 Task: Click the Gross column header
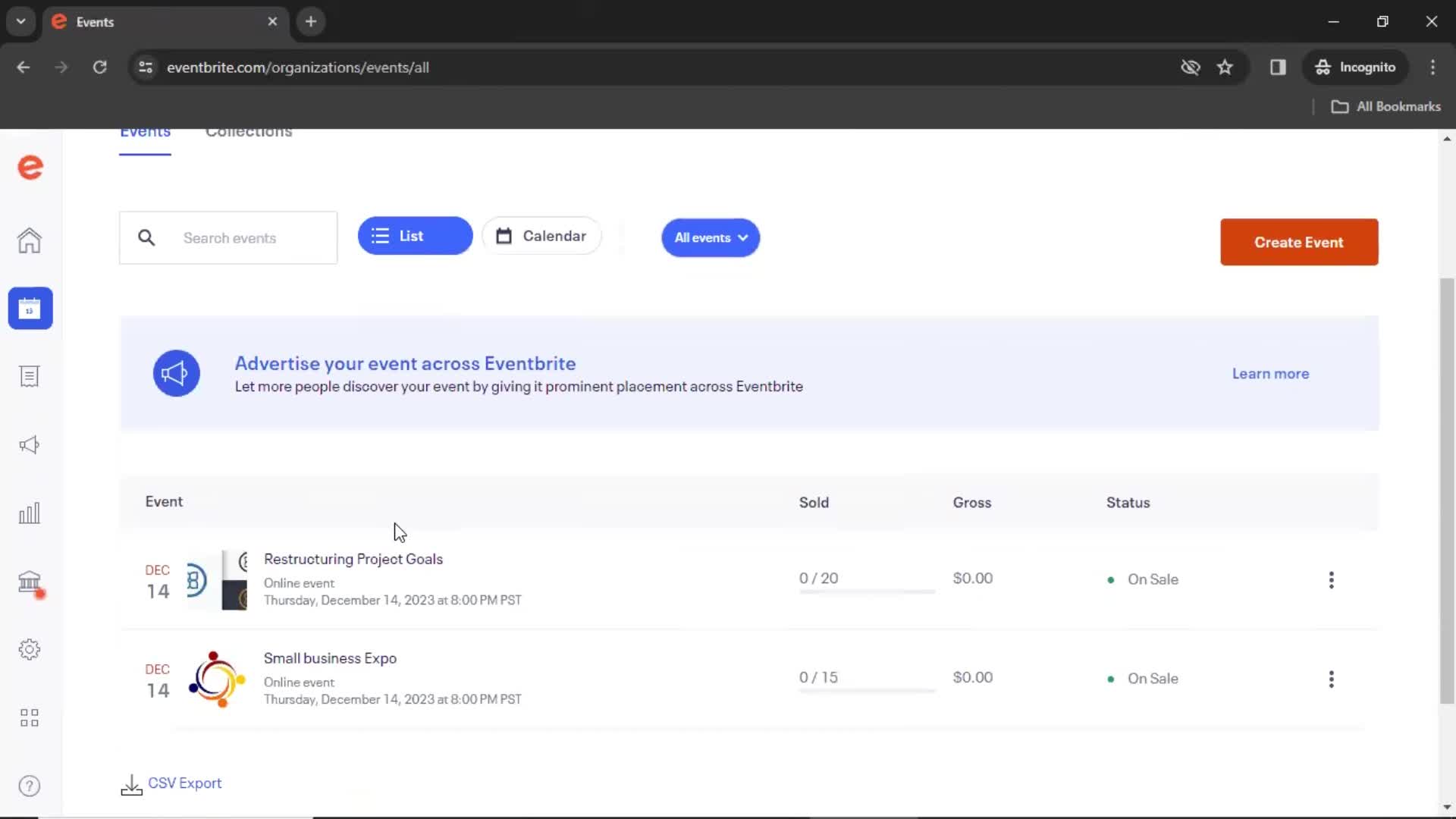coord(971,503)
